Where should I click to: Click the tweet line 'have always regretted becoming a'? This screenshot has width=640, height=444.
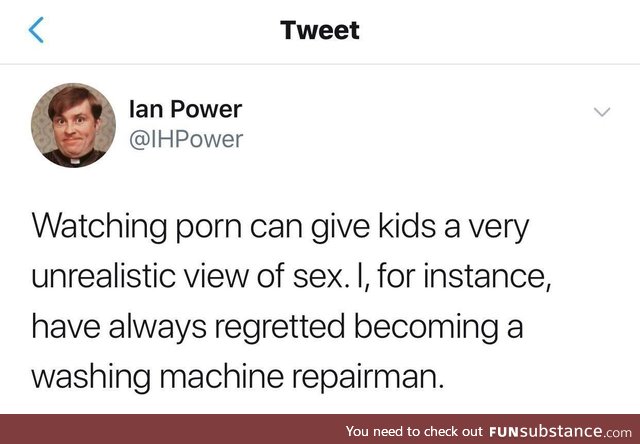[x=277, y=327]
